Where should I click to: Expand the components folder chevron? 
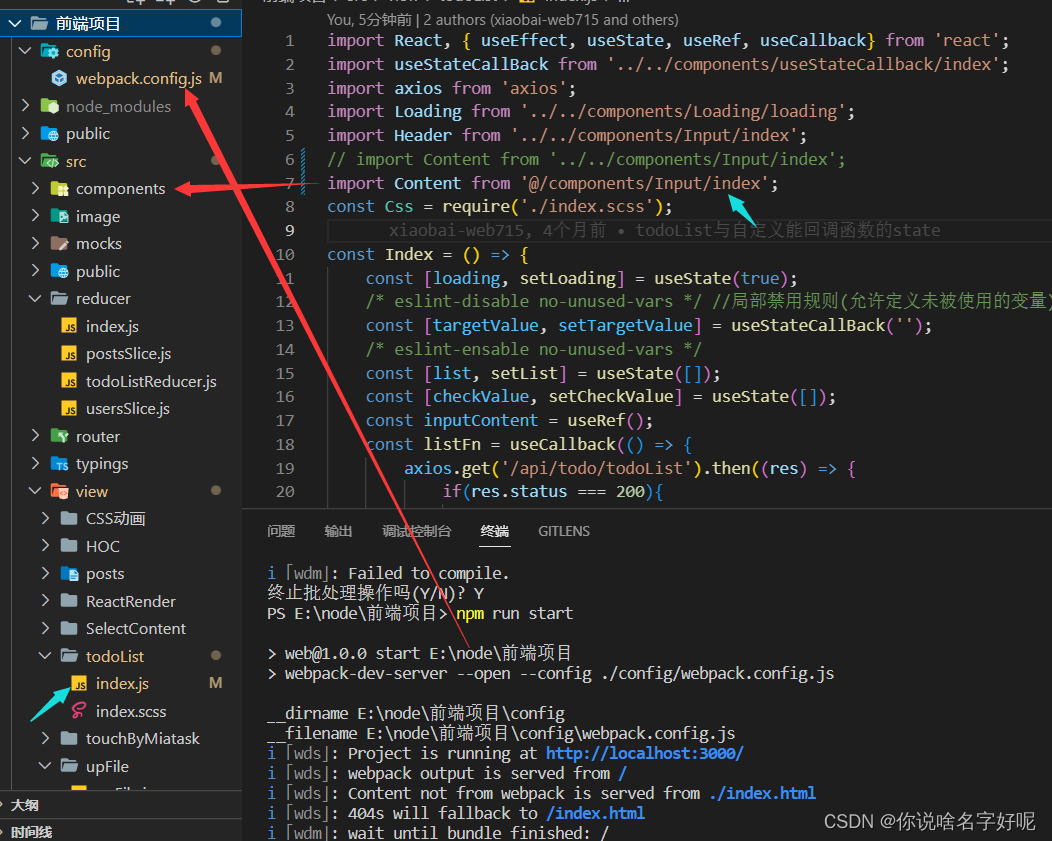(36, 189)
